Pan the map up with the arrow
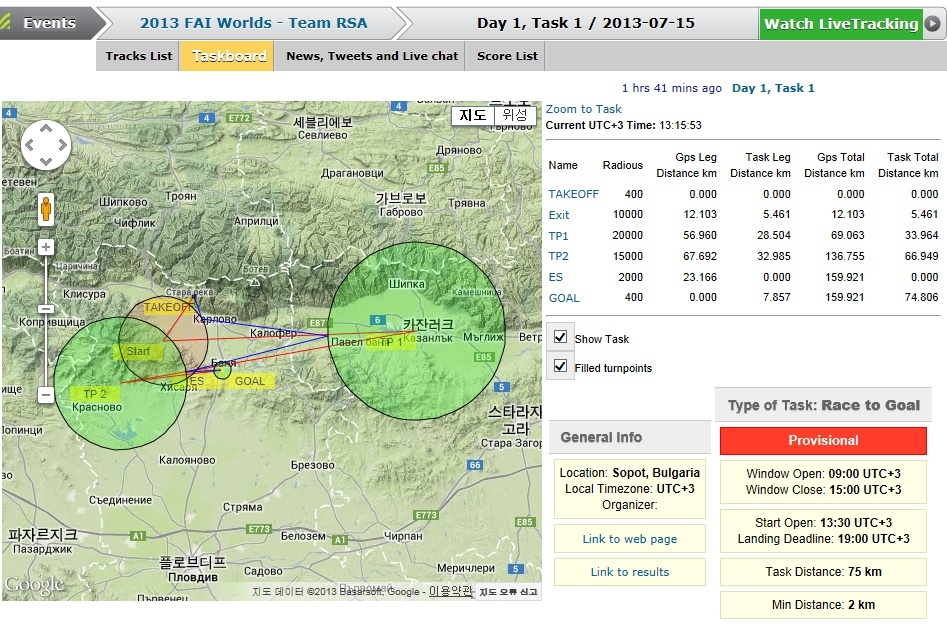The height and width of the screenshot is (631, 947). point(46,129)
